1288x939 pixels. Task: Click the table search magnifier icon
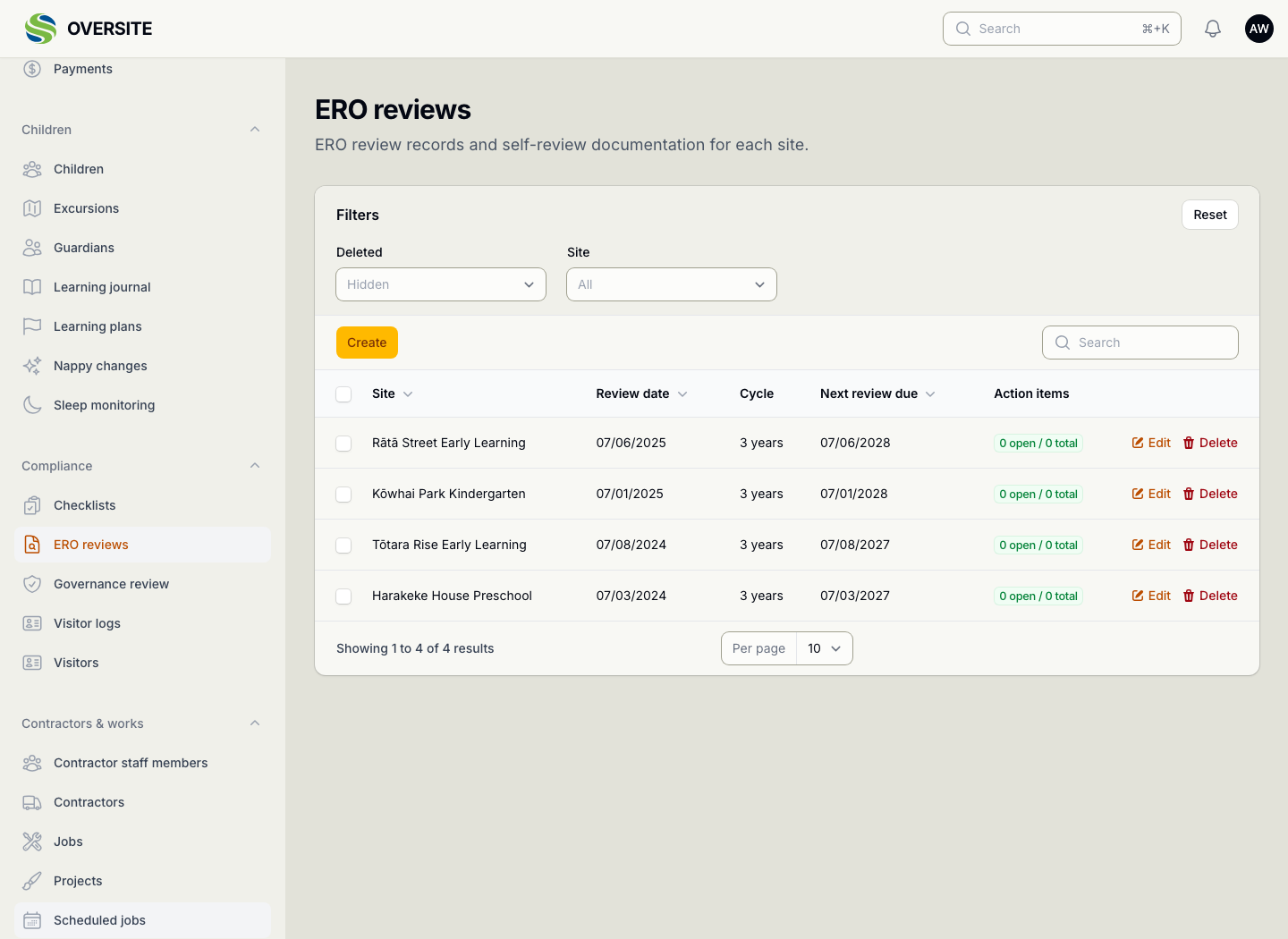[x=1063, y=343]
